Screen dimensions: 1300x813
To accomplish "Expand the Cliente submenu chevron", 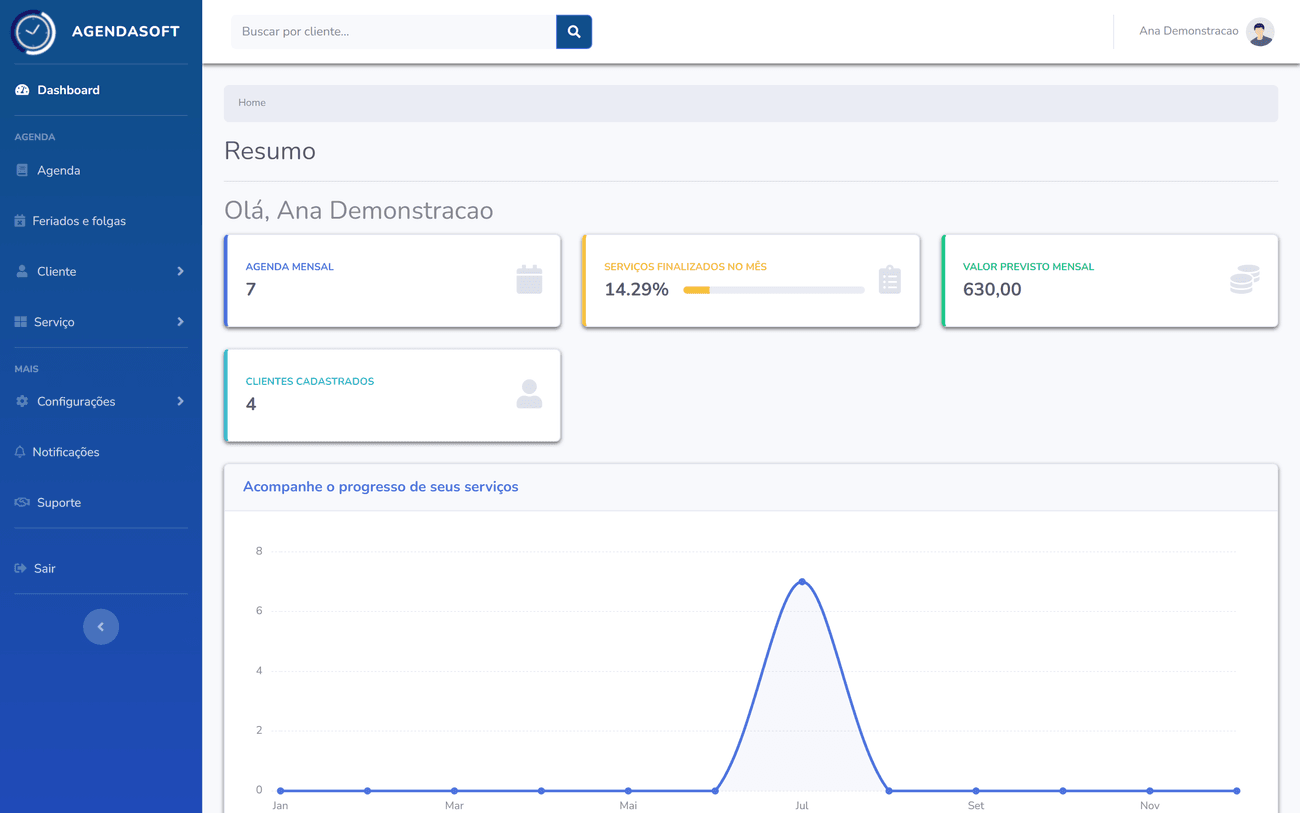I will point(180,271).
